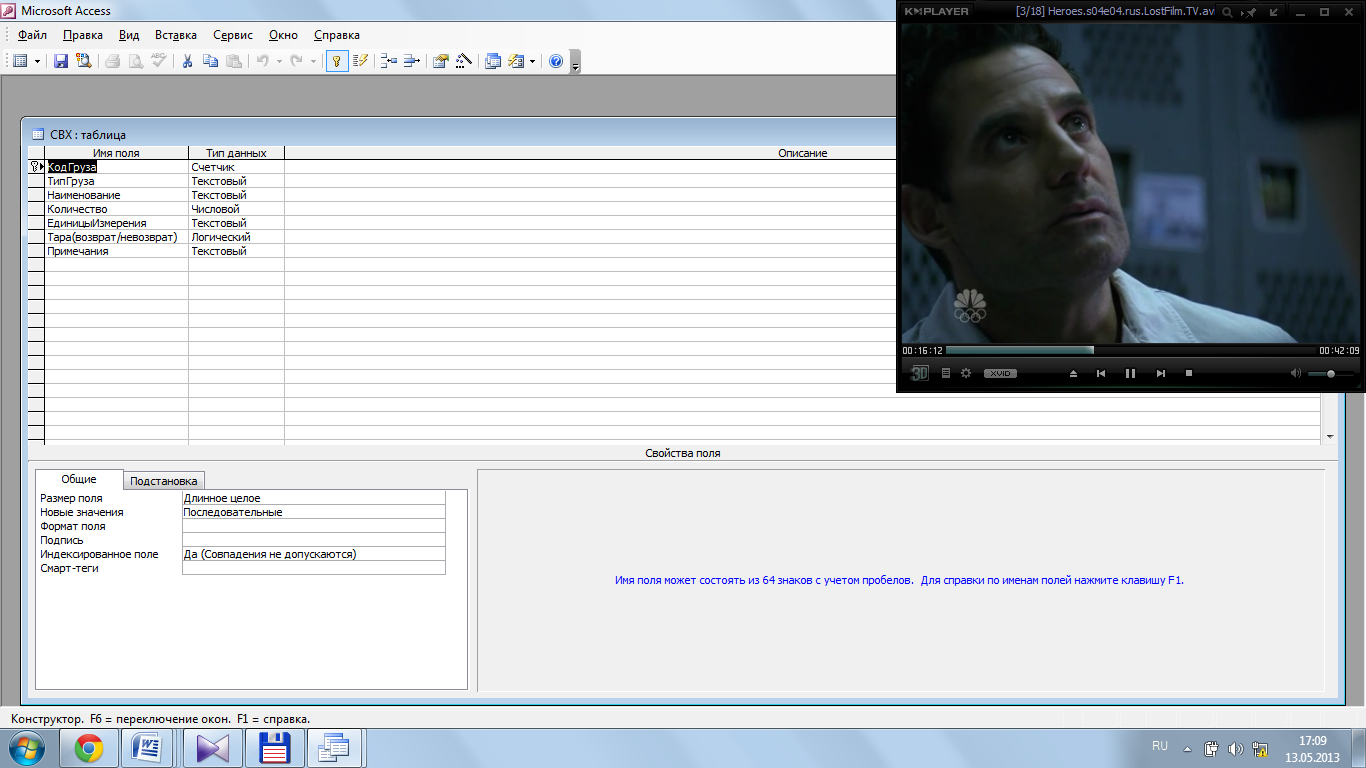Click the KMPlayer open/eject file button

tap(1073, 373)
